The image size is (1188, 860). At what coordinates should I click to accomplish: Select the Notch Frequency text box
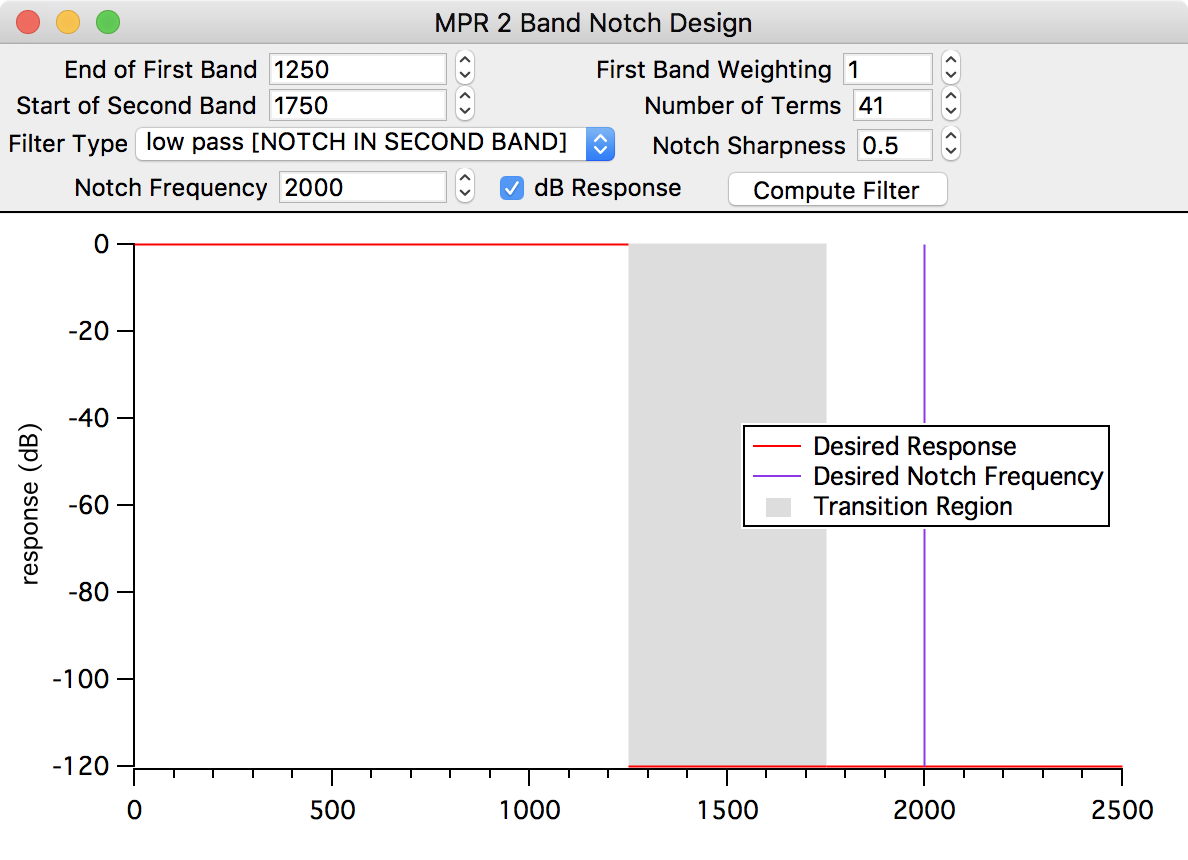[x=363, y=187]
